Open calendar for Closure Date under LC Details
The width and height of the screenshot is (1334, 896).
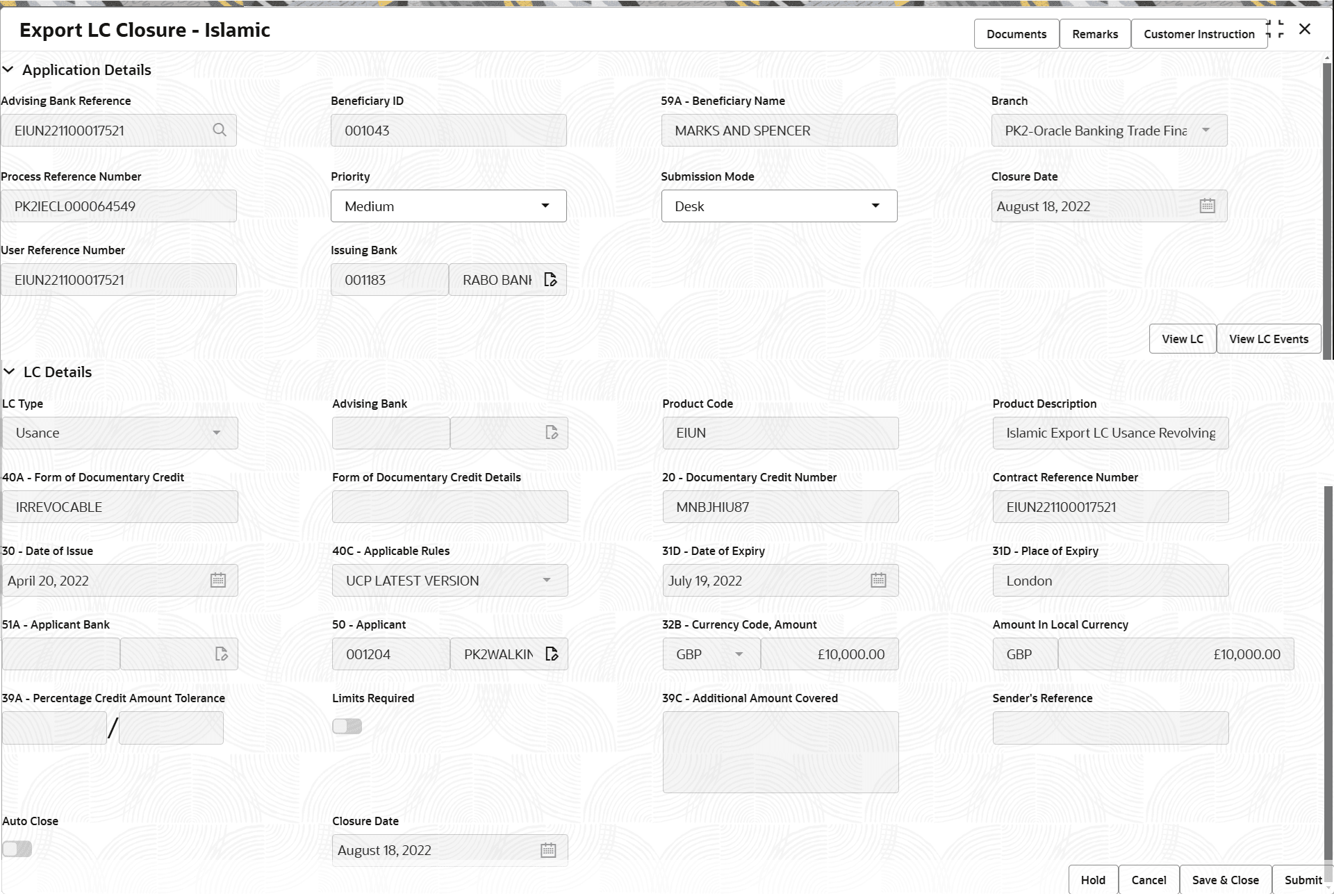(x=548, y=849)
